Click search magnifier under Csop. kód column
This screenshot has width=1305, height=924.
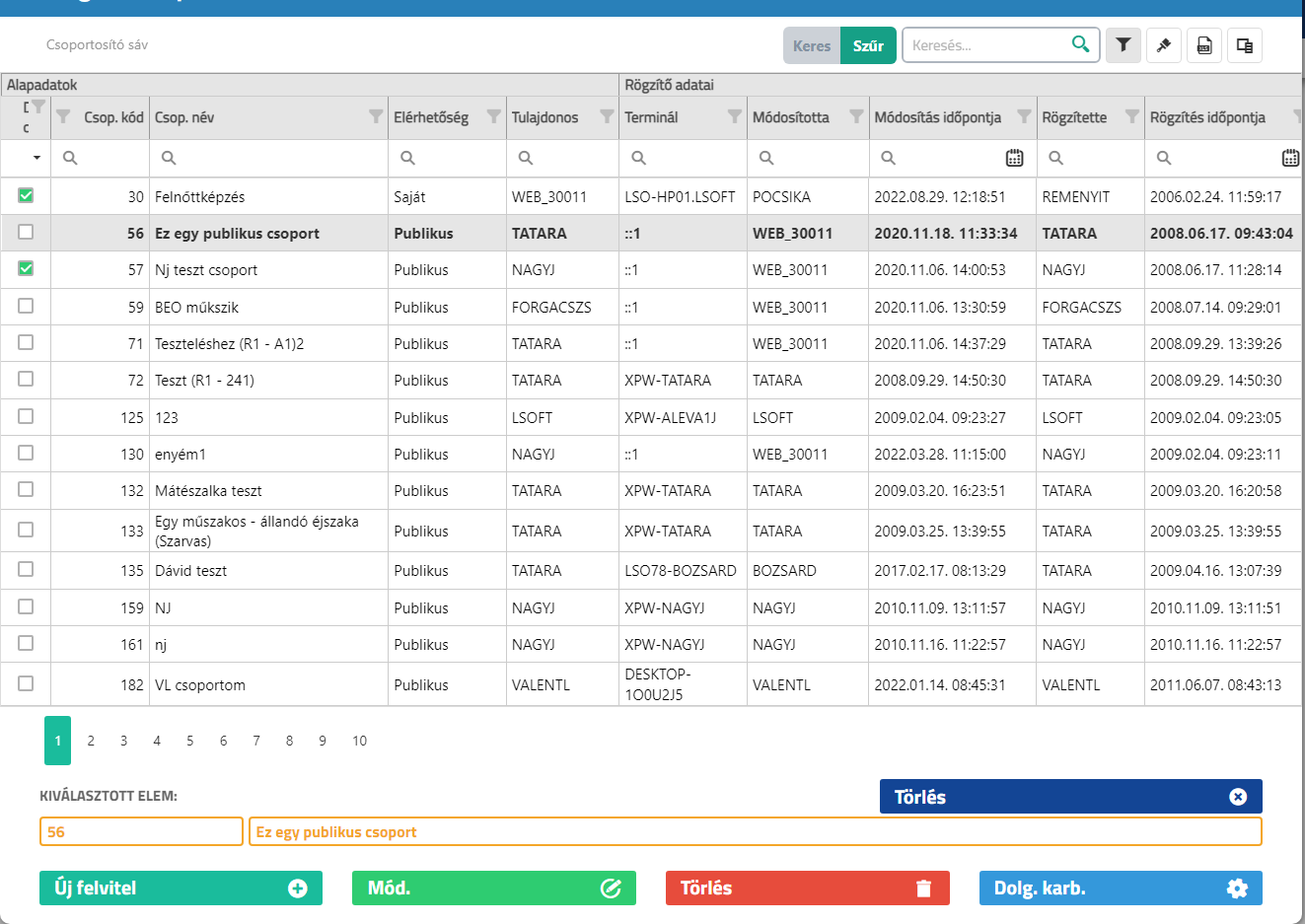70,158
